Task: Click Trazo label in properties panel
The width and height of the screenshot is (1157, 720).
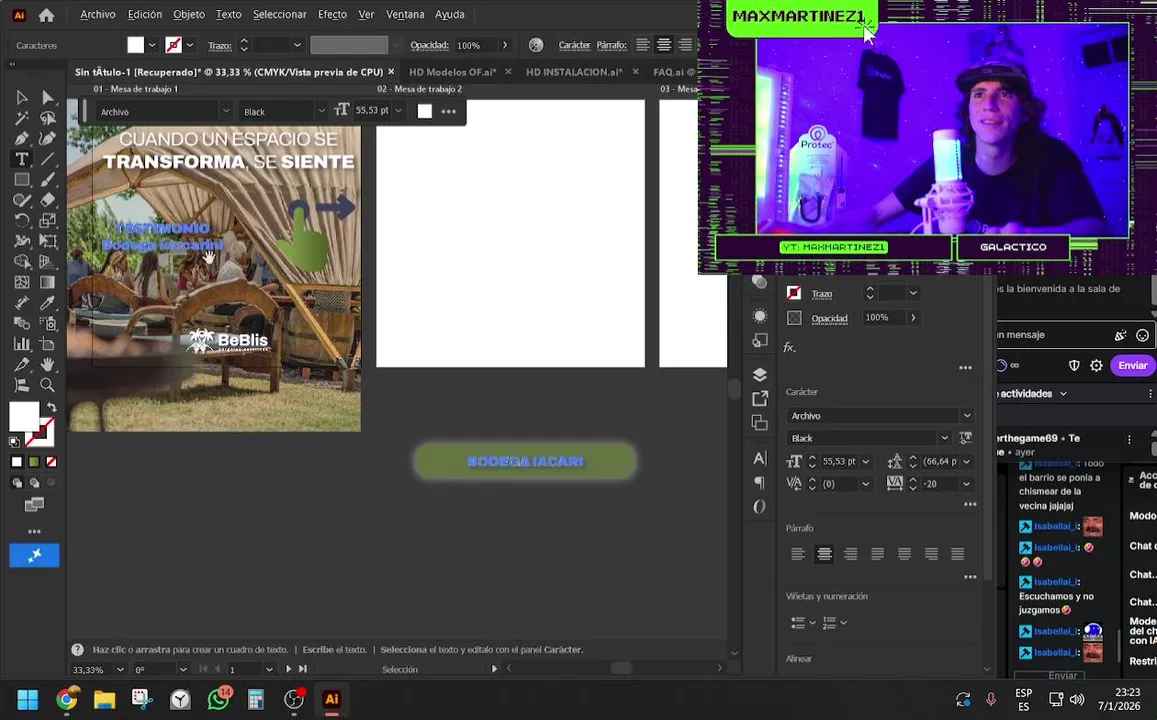Action: (821, 294)
